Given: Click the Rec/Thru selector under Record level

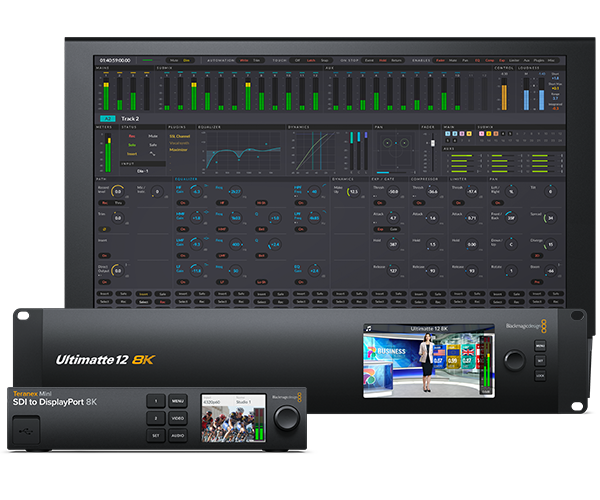Looking at the screenshot, I should point(111,203).
